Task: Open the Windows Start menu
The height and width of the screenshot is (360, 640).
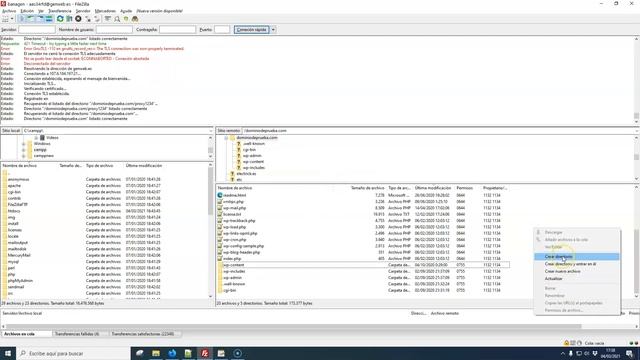Action: pos(8,353)
